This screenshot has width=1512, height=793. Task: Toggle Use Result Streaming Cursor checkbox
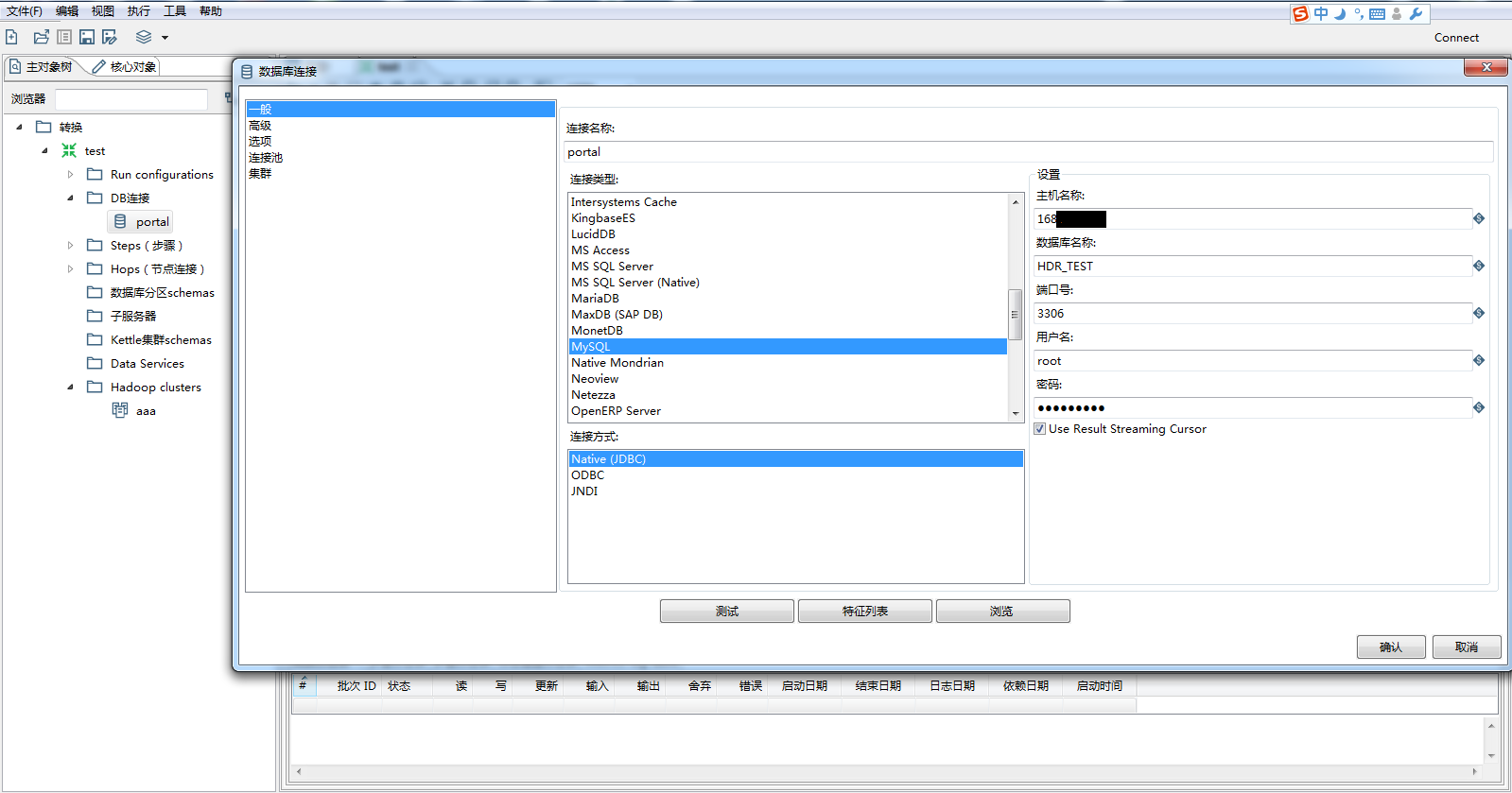tap(1040, 429)
